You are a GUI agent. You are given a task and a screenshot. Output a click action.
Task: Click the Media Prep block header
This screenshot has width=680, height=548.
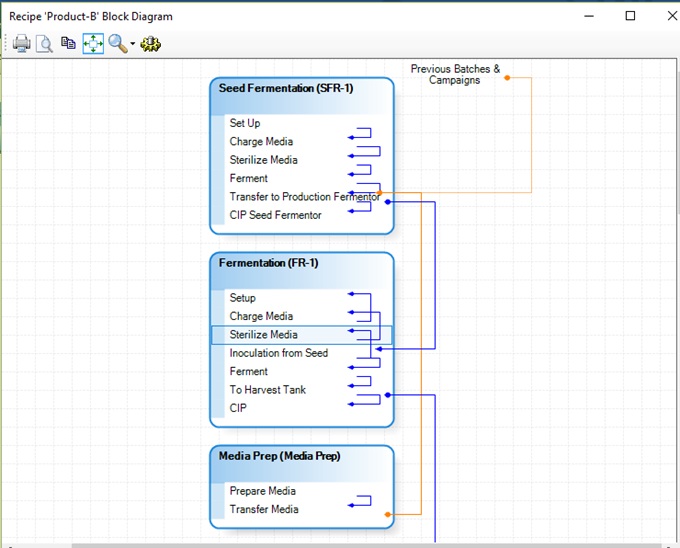(280, 456)
